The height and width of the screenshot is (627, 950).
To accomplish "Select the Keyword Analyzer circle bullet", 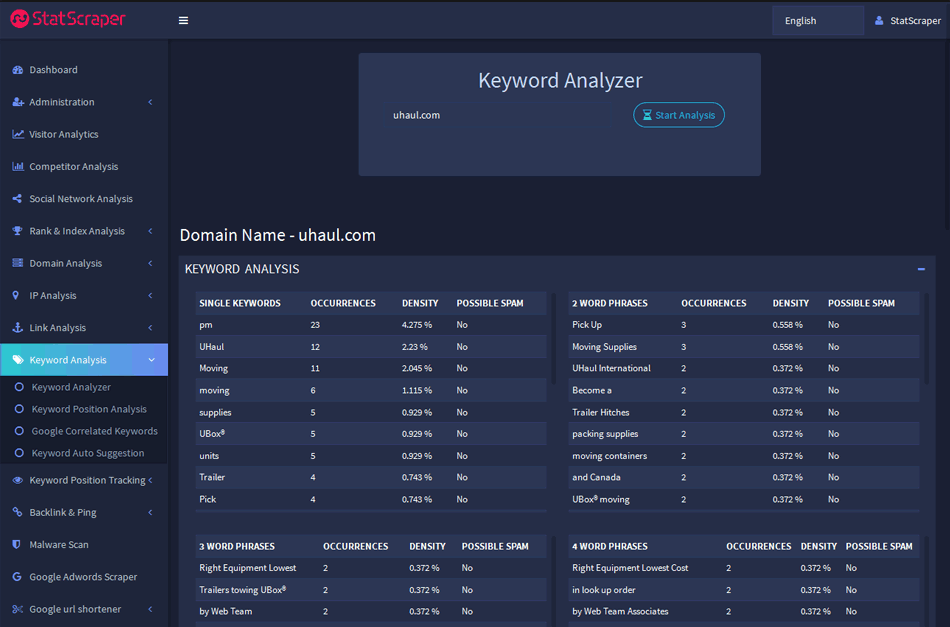I will pos(19,386).
